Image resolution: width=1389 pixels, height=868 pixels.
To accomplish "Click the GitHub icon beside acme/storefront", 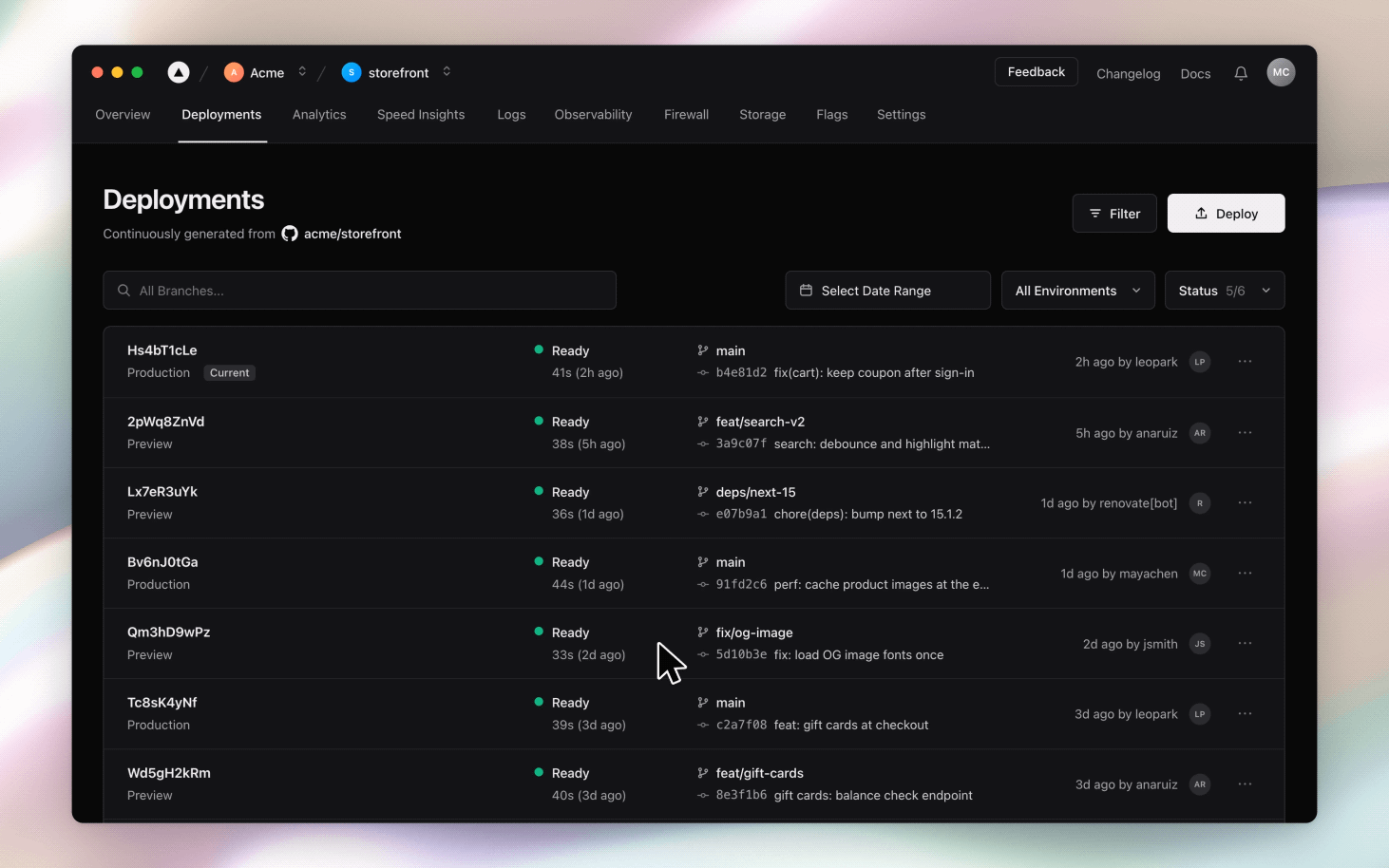I will [290, 234].
